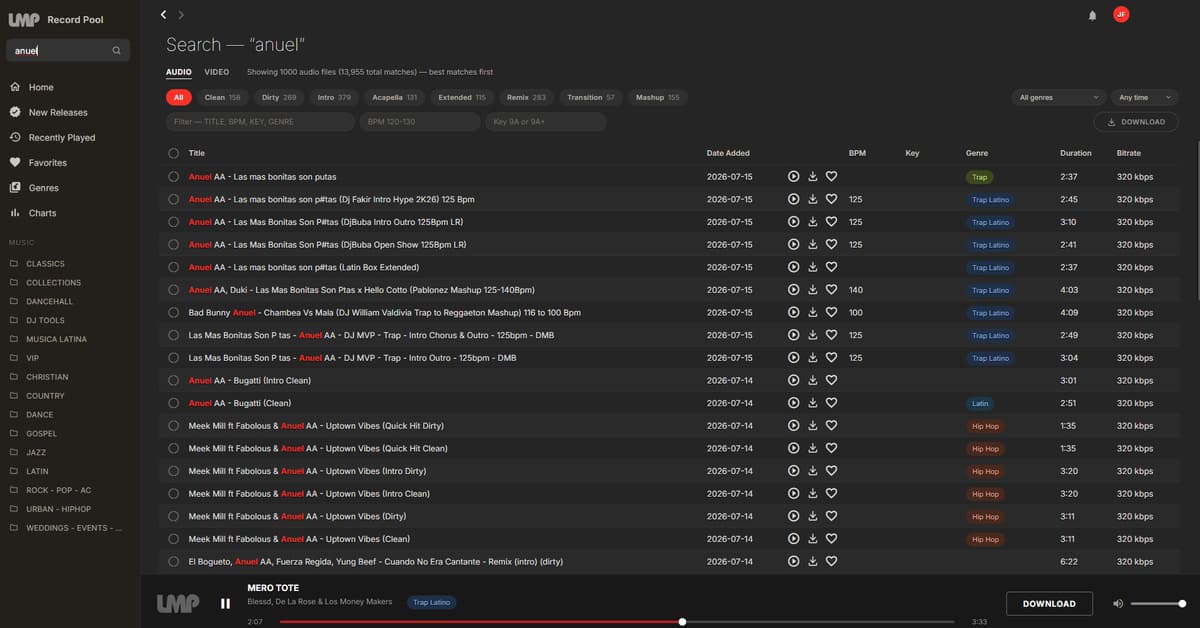Open New Releases in sidebar
The image size is (1200, 628).
(x=58, y=113)
